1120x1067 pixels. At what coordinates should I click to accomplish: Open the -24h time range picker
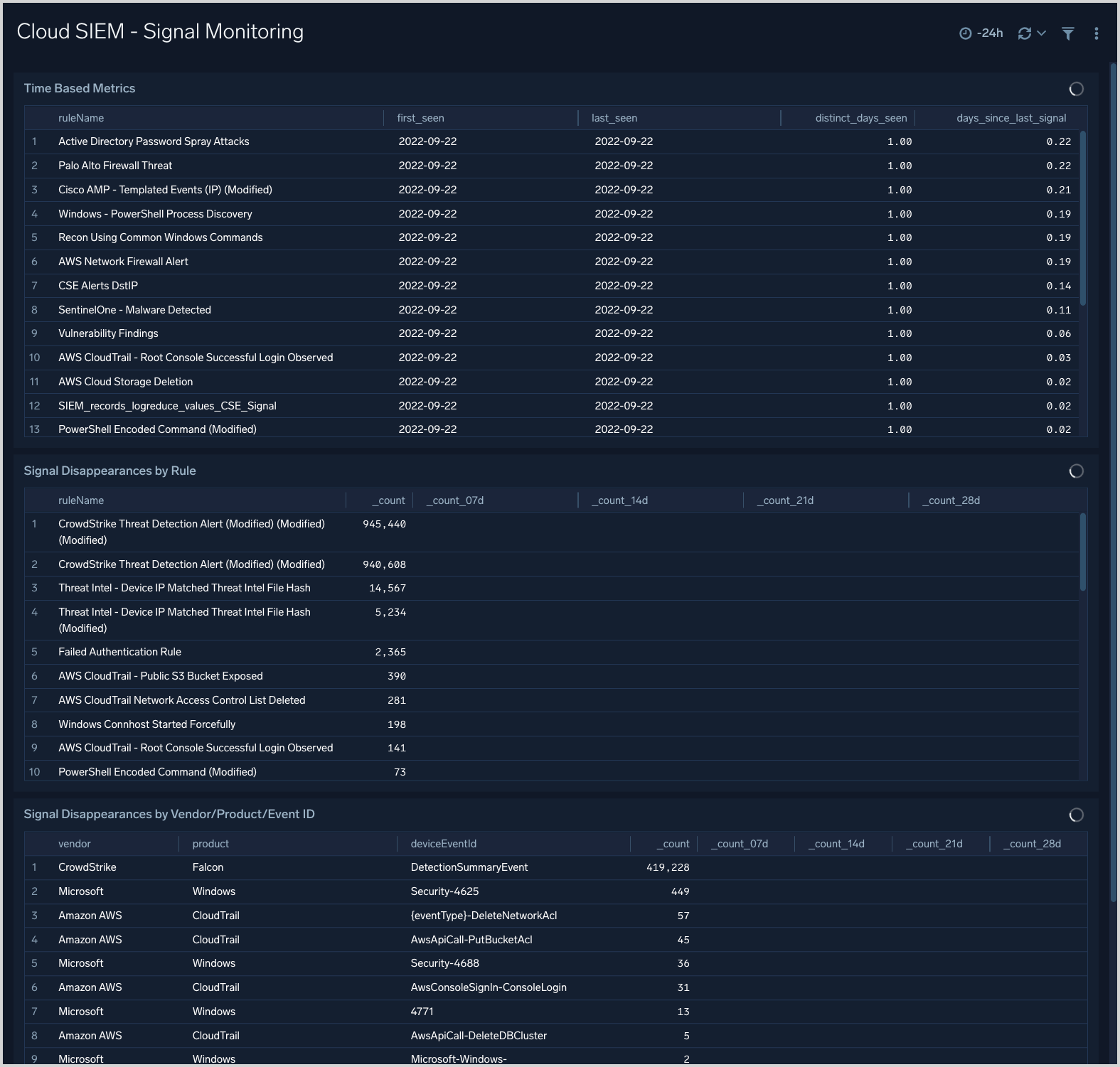click(x=981, y=33)
